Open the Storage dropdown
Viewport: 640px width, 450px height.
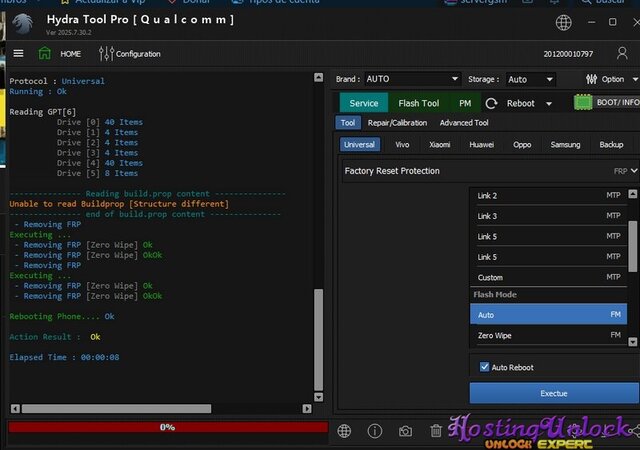[x=530, y=79]
